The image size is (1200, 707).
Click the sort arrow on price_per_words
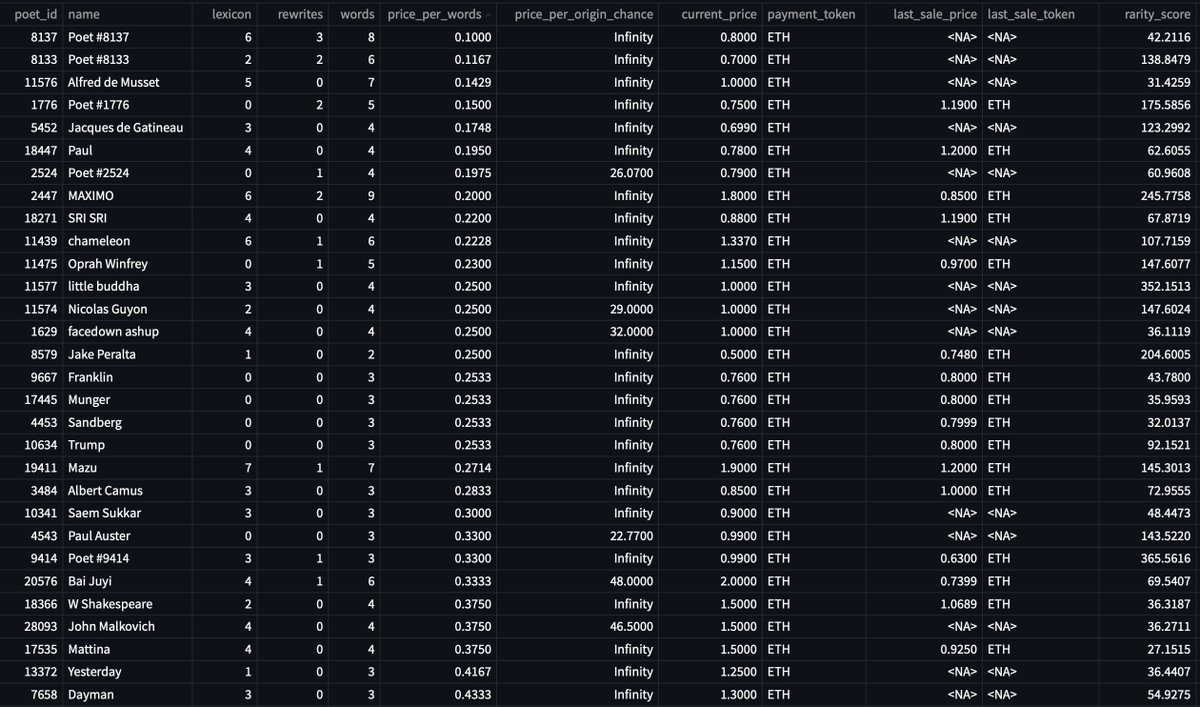point(489,15)
